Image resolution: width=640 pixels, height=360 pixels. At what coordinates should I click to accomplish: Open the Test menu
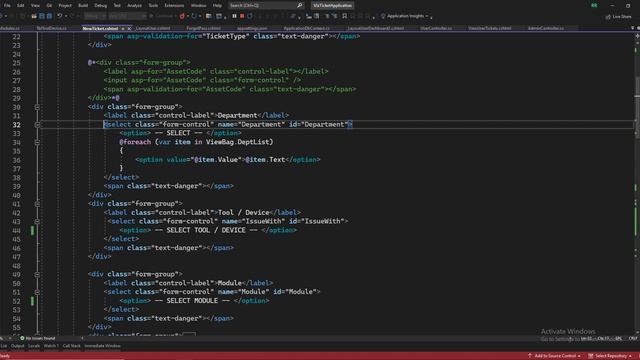117,5
